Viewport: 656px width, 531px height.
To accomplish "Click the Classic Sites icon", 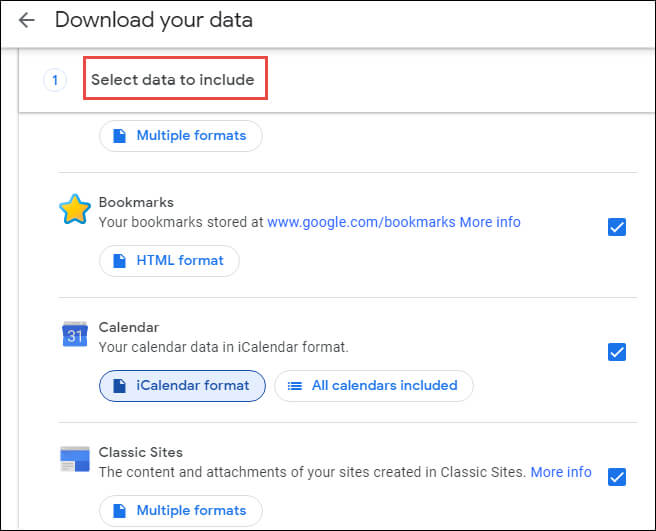I will (75, 459).
